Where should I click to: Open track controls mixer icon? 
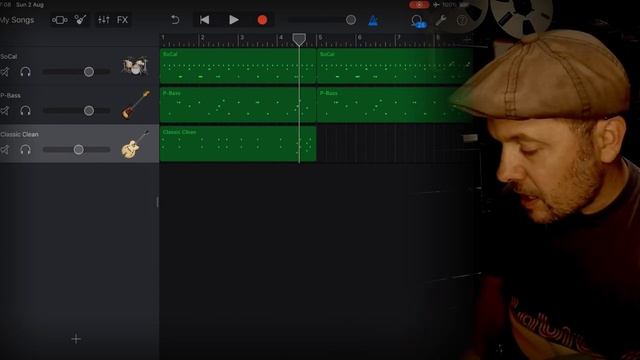click(x=103, y=20)
